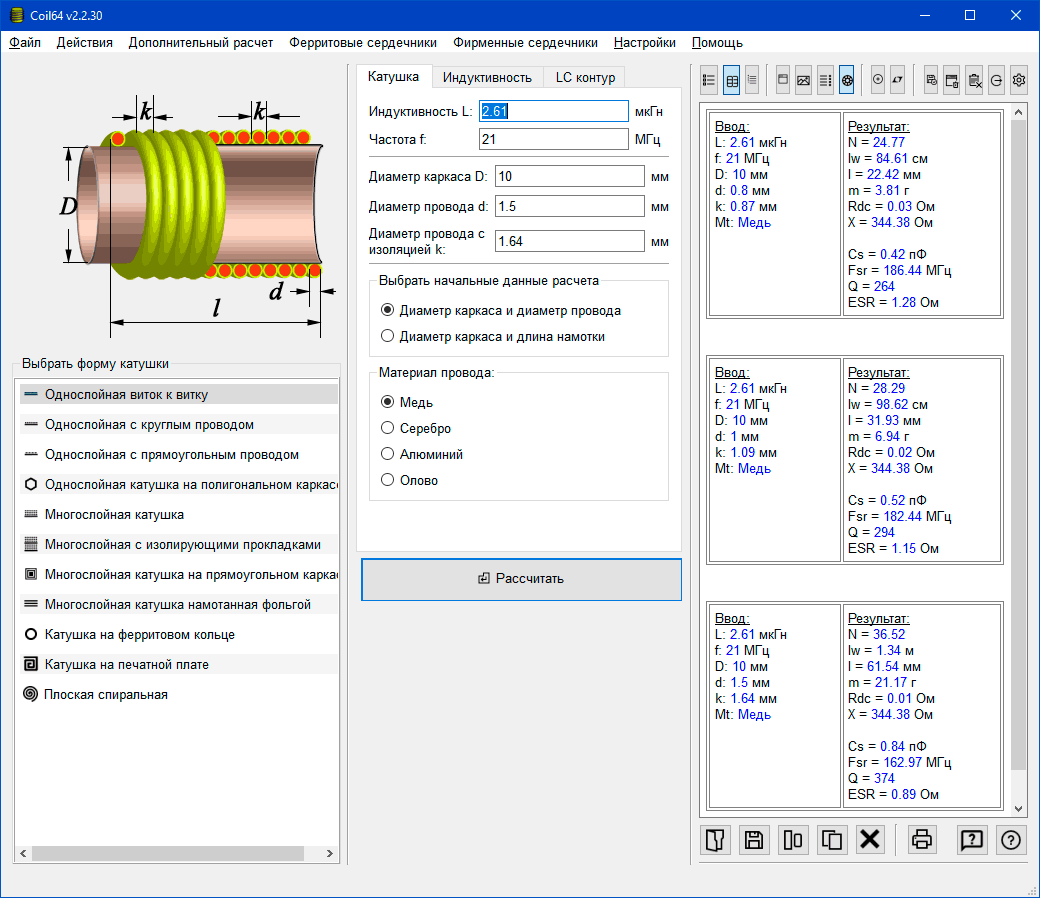
Task: Switch to the Индуктивность tab
Action: tap(488, 78)
